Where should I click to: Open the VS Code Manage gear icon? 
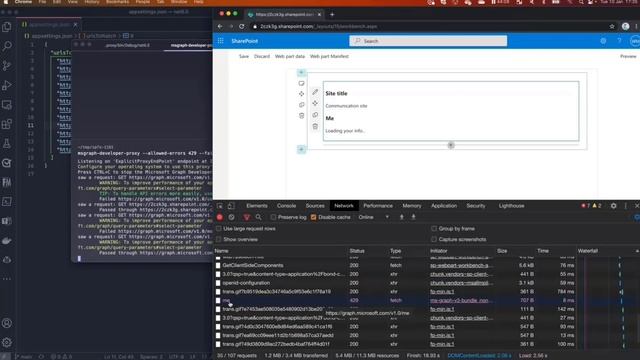click(7, 342)
